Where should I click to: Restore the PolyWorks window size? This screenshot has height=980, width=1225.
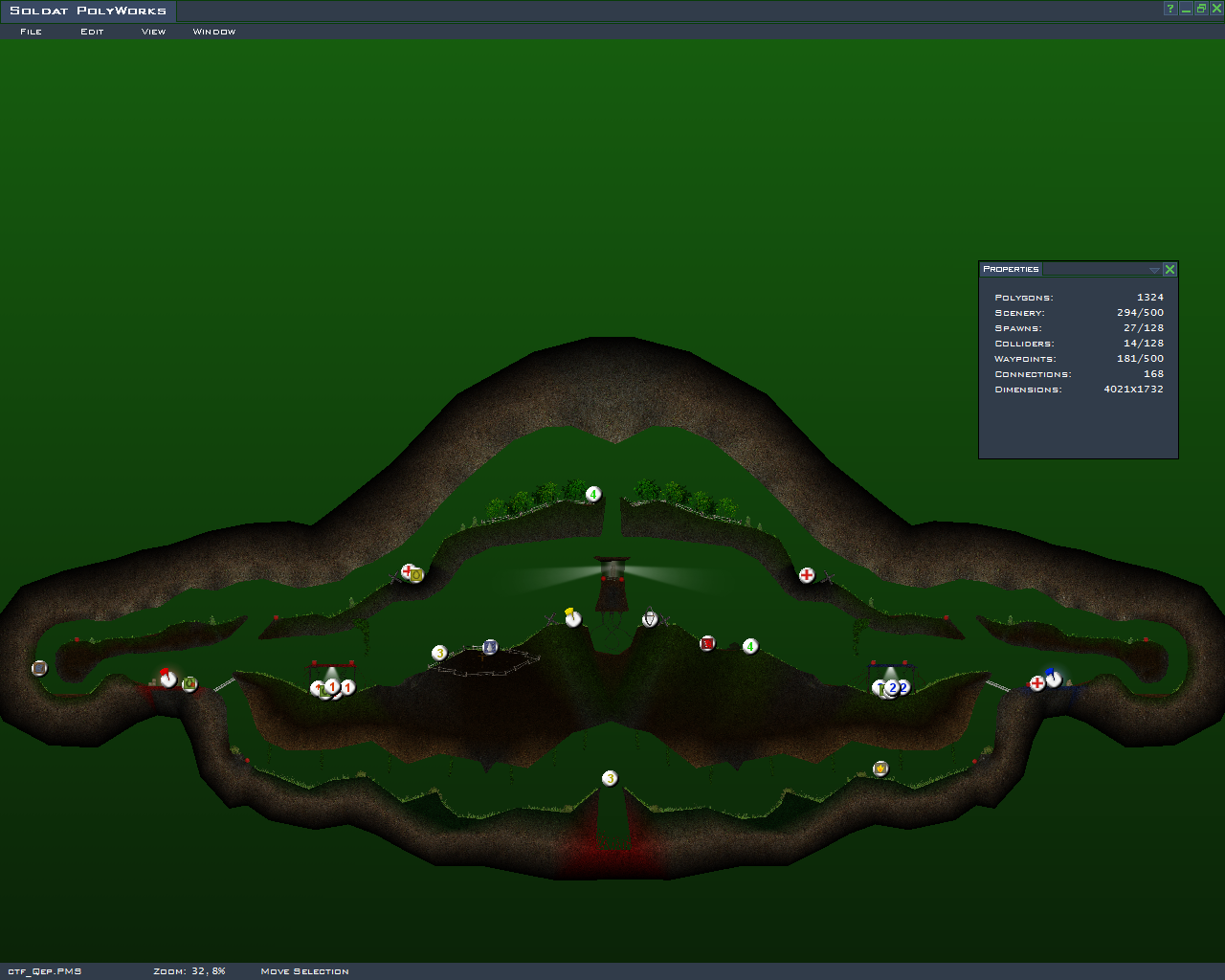(x=1200, y=9)
